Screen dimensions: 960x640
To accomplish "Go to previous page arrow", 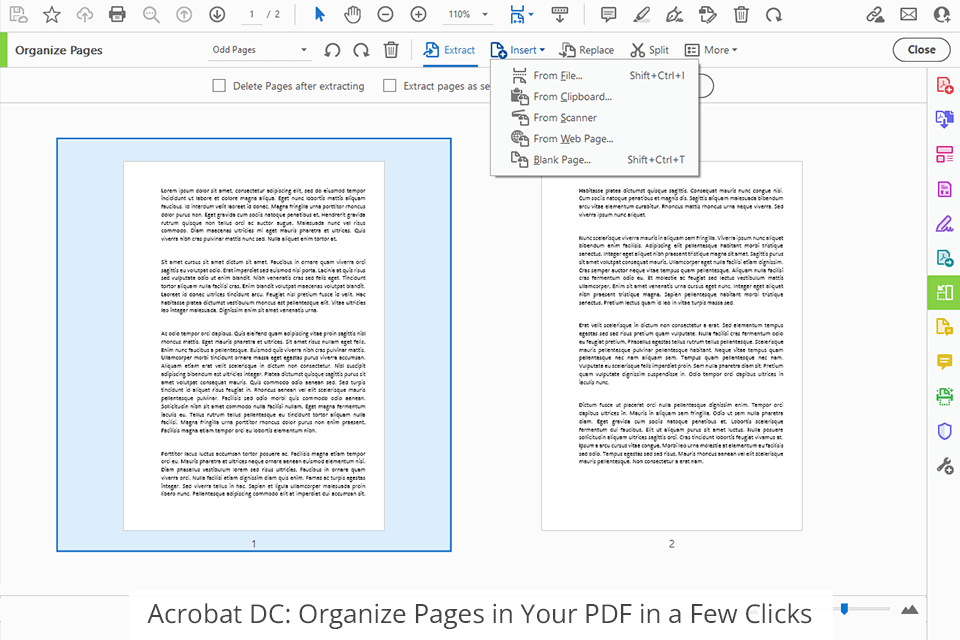I will [184, 14].
